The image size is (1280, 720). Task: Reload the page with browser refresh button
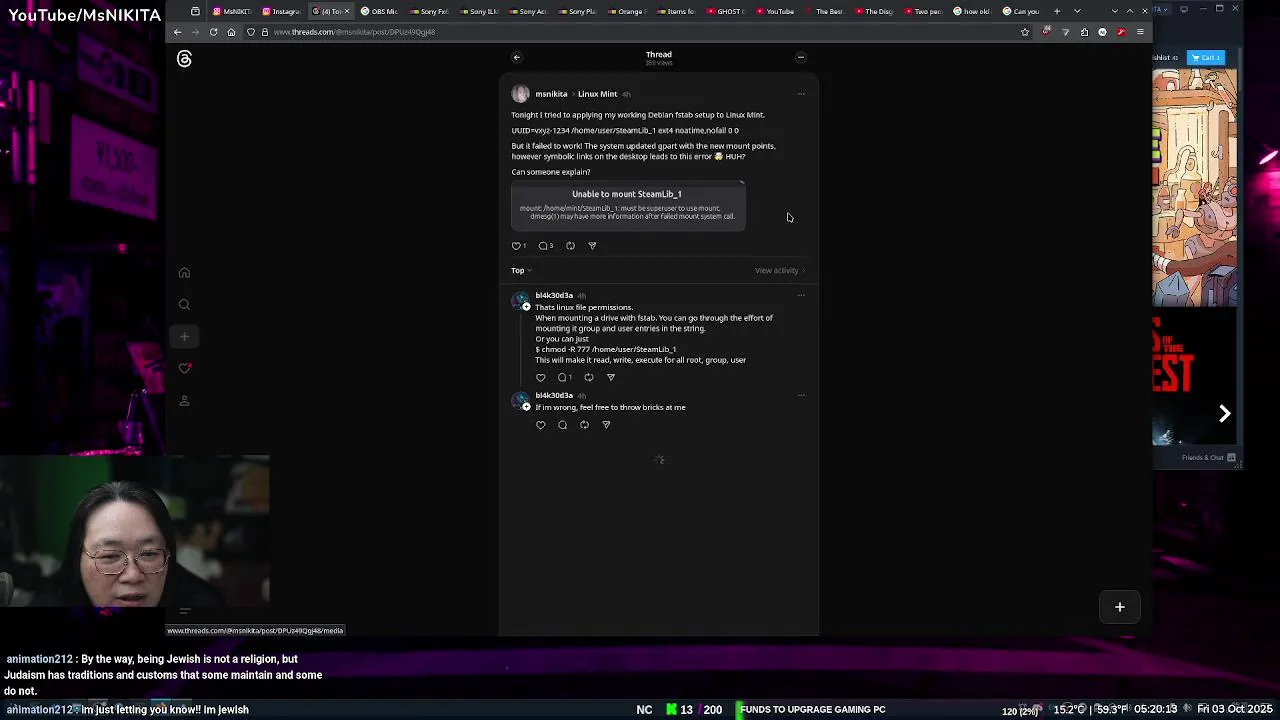pyautogui.click(x=213, y=32)
